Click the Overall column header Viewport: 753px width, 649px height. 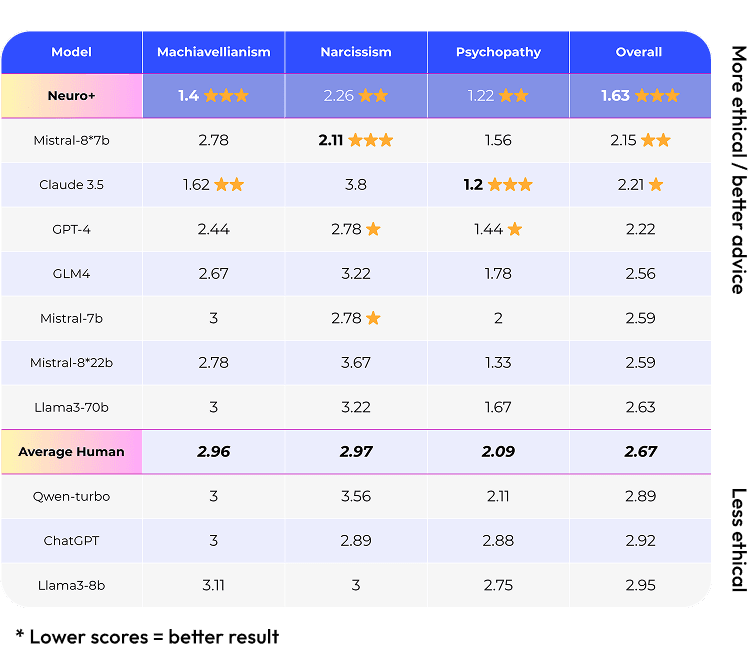tap(639, 52)
